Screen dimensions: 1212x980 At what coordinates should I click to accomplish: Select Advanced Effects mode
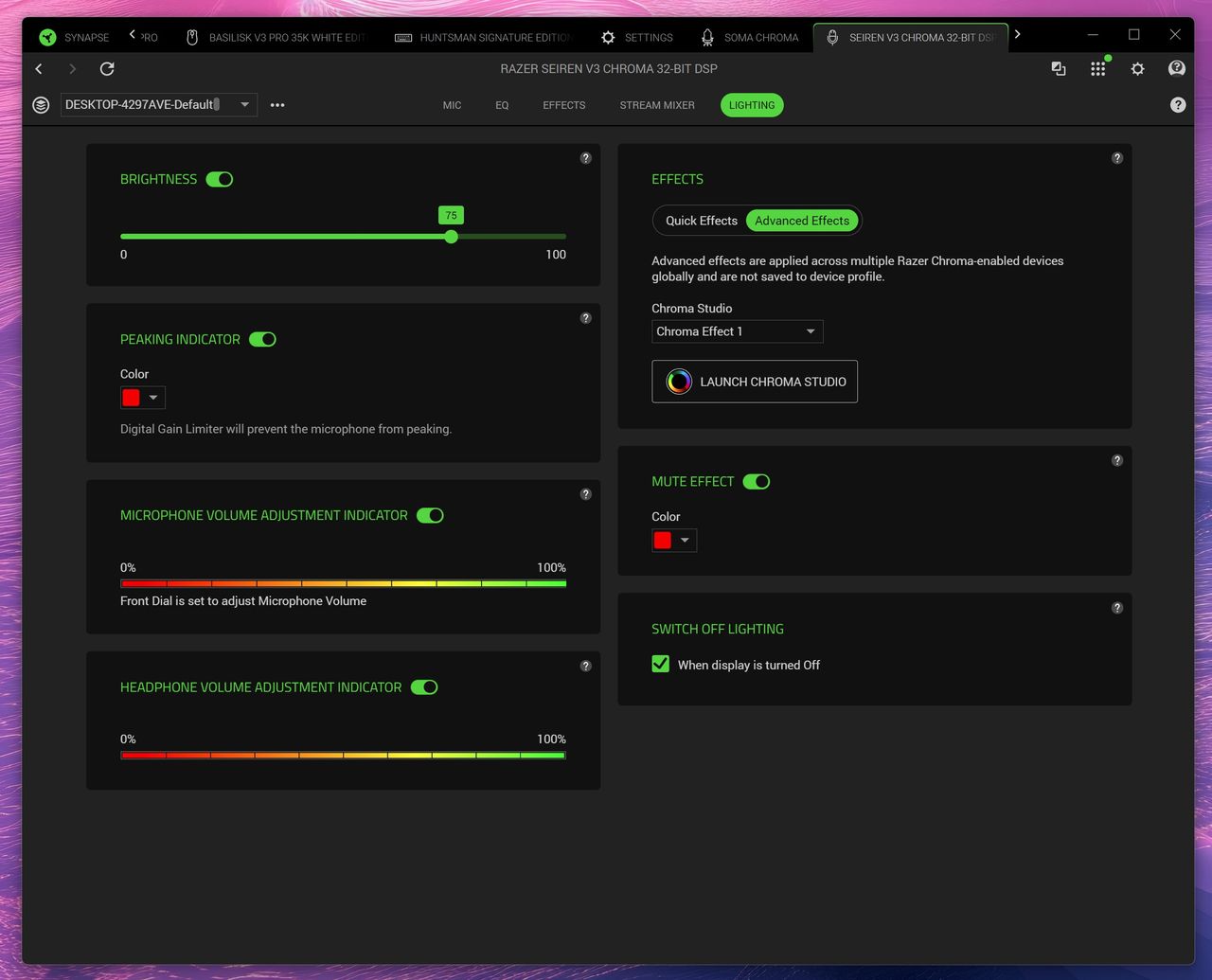pyautogui.click(x=802, y=221)
